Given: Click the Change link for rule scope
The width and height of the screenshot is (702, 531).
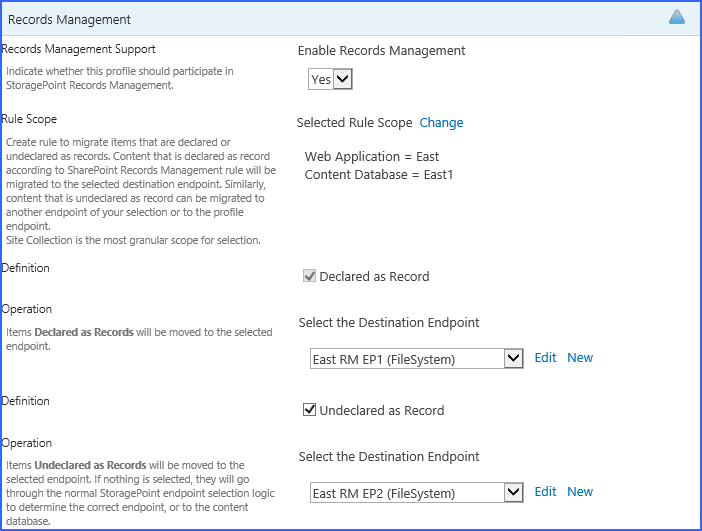Looking at the screenshot, I should pyautogui.click(x=441, y=123).
